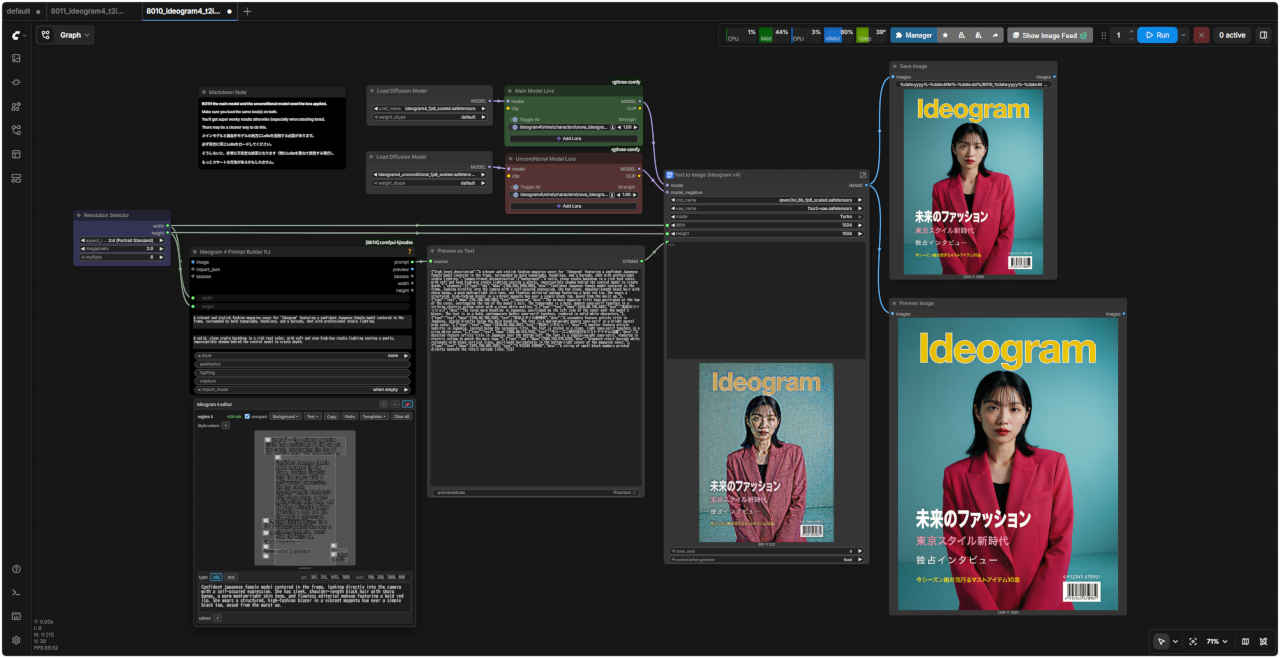Open Background dropdown in Ideogram Editor
1280x658 pixels.
pyautogui.click(x=286, y=416)
